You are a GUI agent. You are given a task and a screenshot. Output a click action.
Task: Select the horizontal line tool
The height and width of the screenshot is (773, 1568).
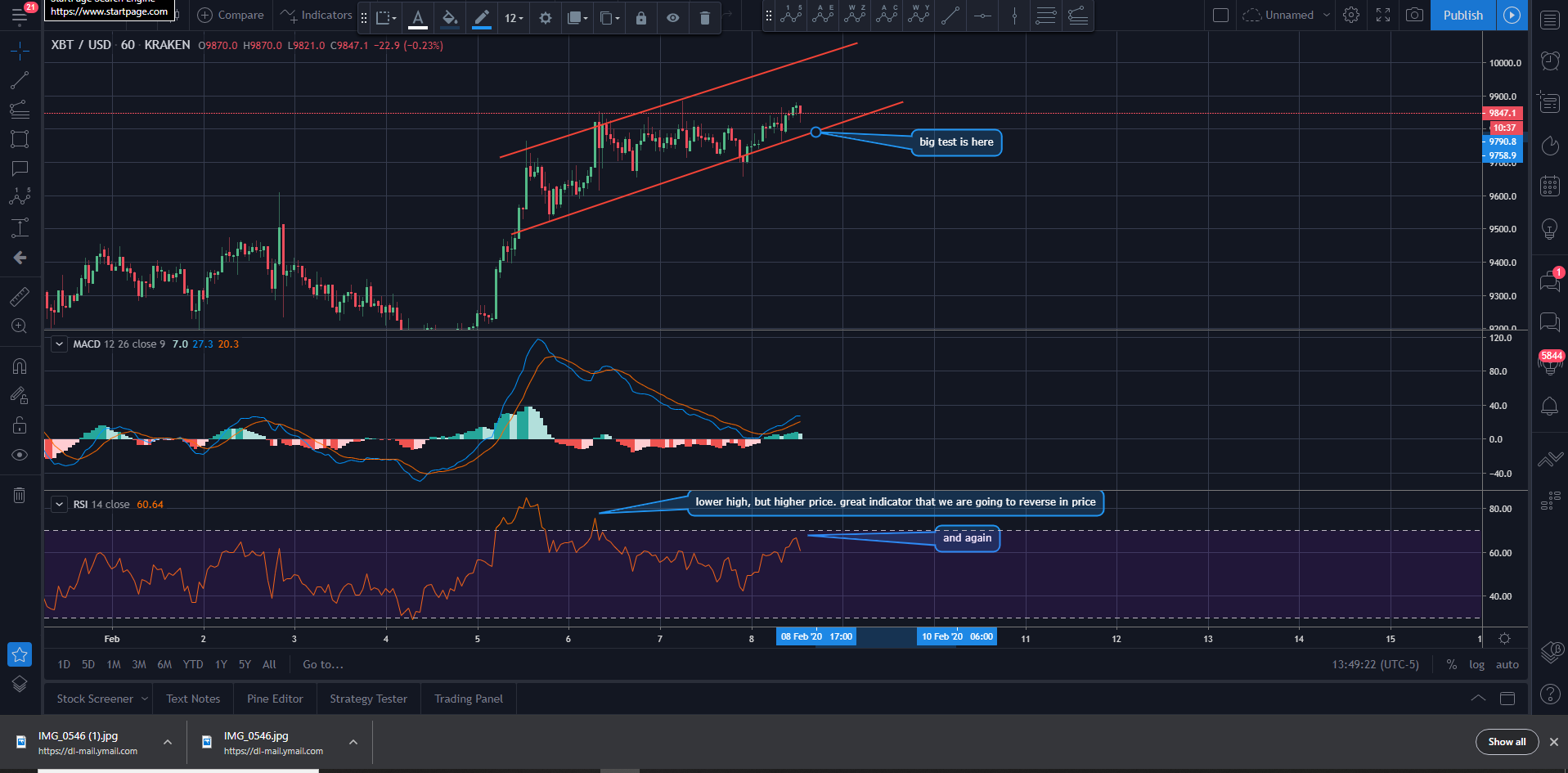click(982, 15)
